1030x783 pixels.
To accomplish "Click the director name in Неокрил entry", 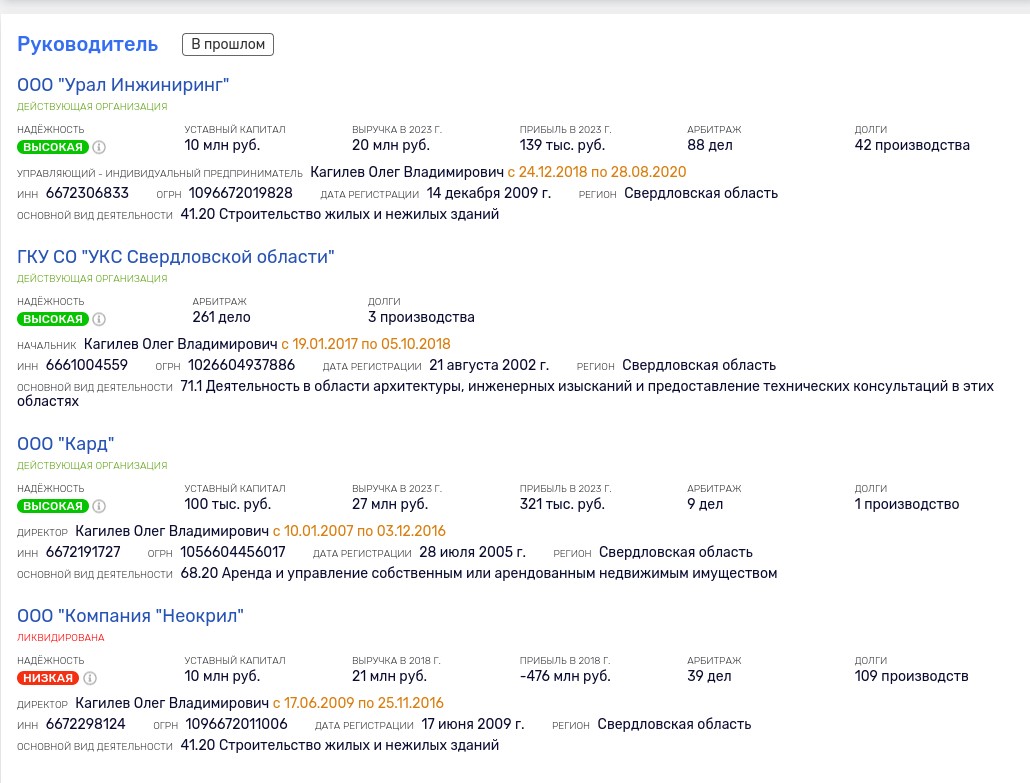I will click(x=172, y=704).
